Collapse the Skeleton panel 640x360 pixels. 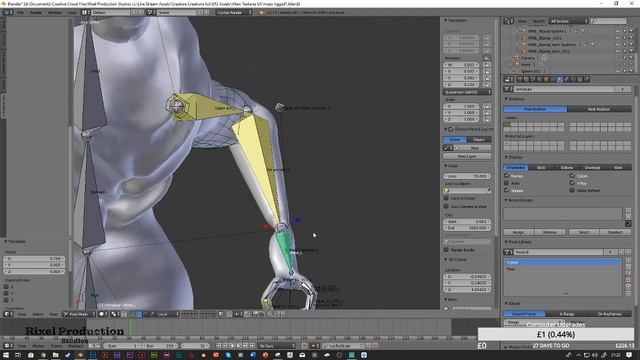pyautogui.click(x=516, y=99)
